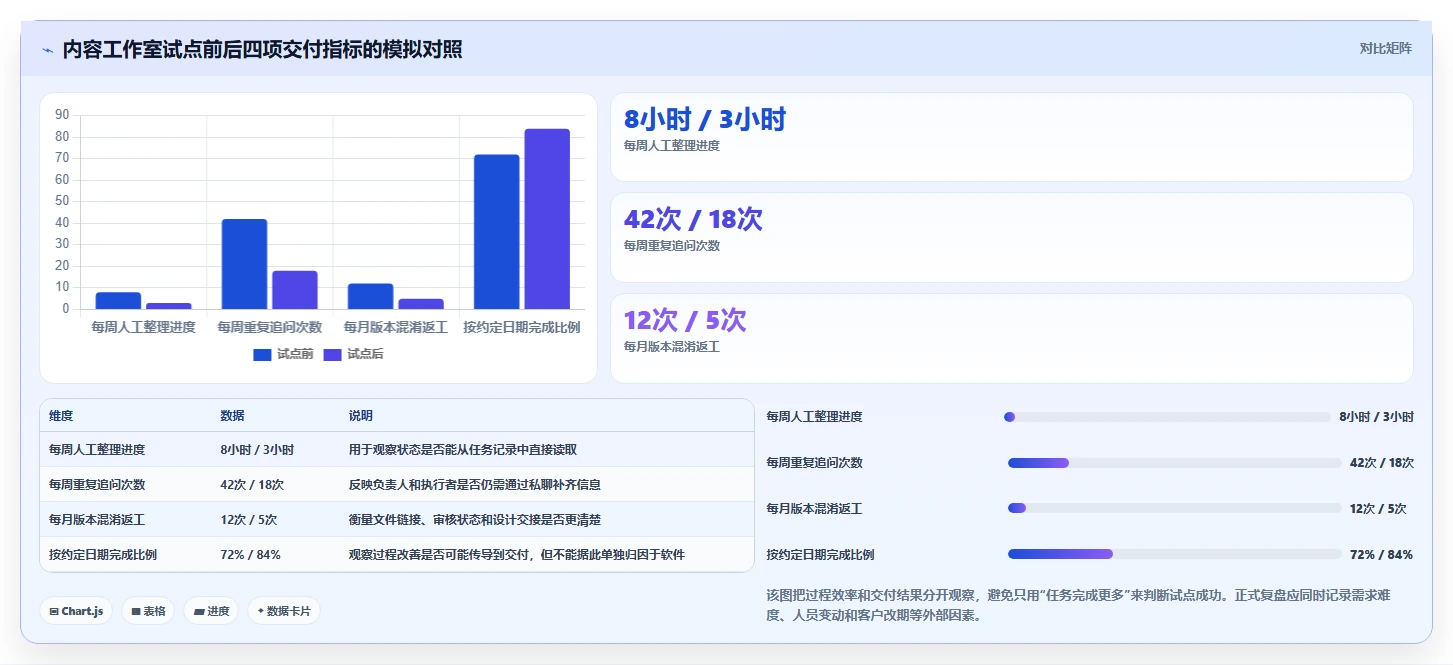Click table cell 12次 / 5次
The height and width of the screenshot is (665, 1453).
(249, 520)
